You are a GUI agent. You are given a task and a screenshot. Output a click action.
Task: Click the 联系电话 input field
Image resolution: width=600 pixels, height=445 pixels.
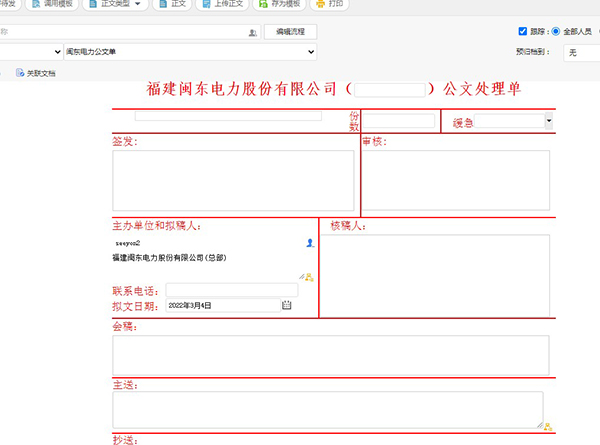pos(232,290)
